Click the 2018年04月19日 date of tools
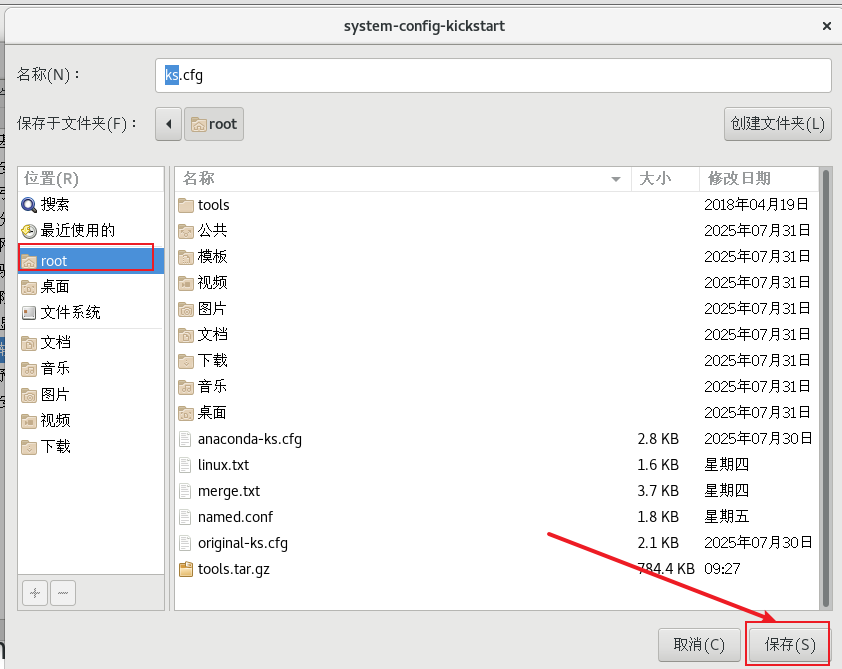 tap(757, 205)
